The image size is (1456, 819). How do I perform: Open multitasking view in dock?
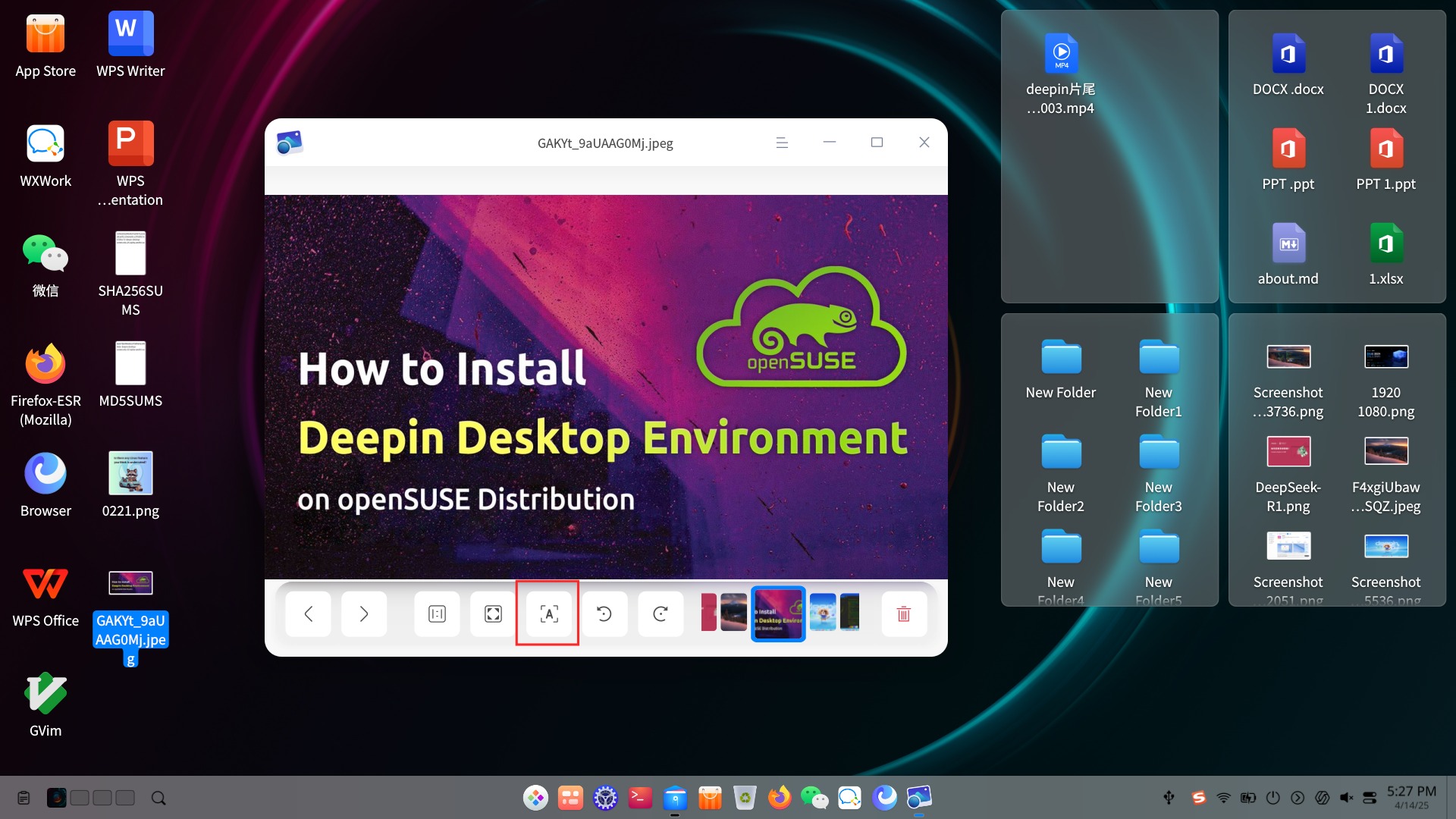[x=570, y=798]
